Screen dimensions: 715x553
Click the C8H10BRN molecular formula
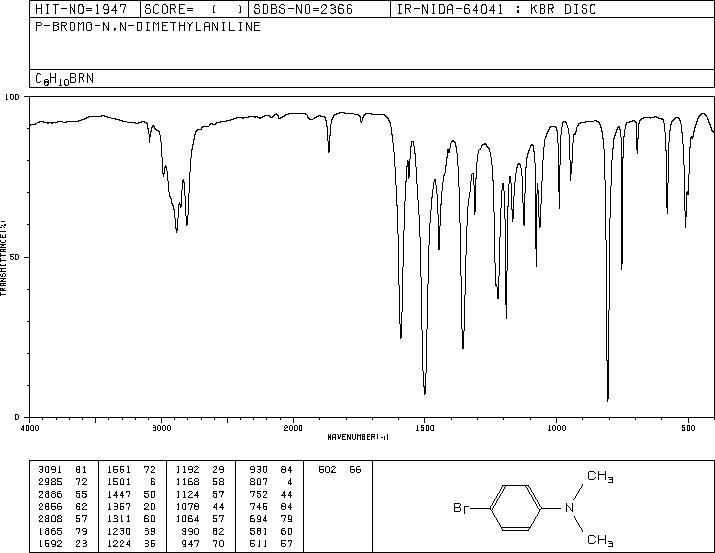(64, 79)
